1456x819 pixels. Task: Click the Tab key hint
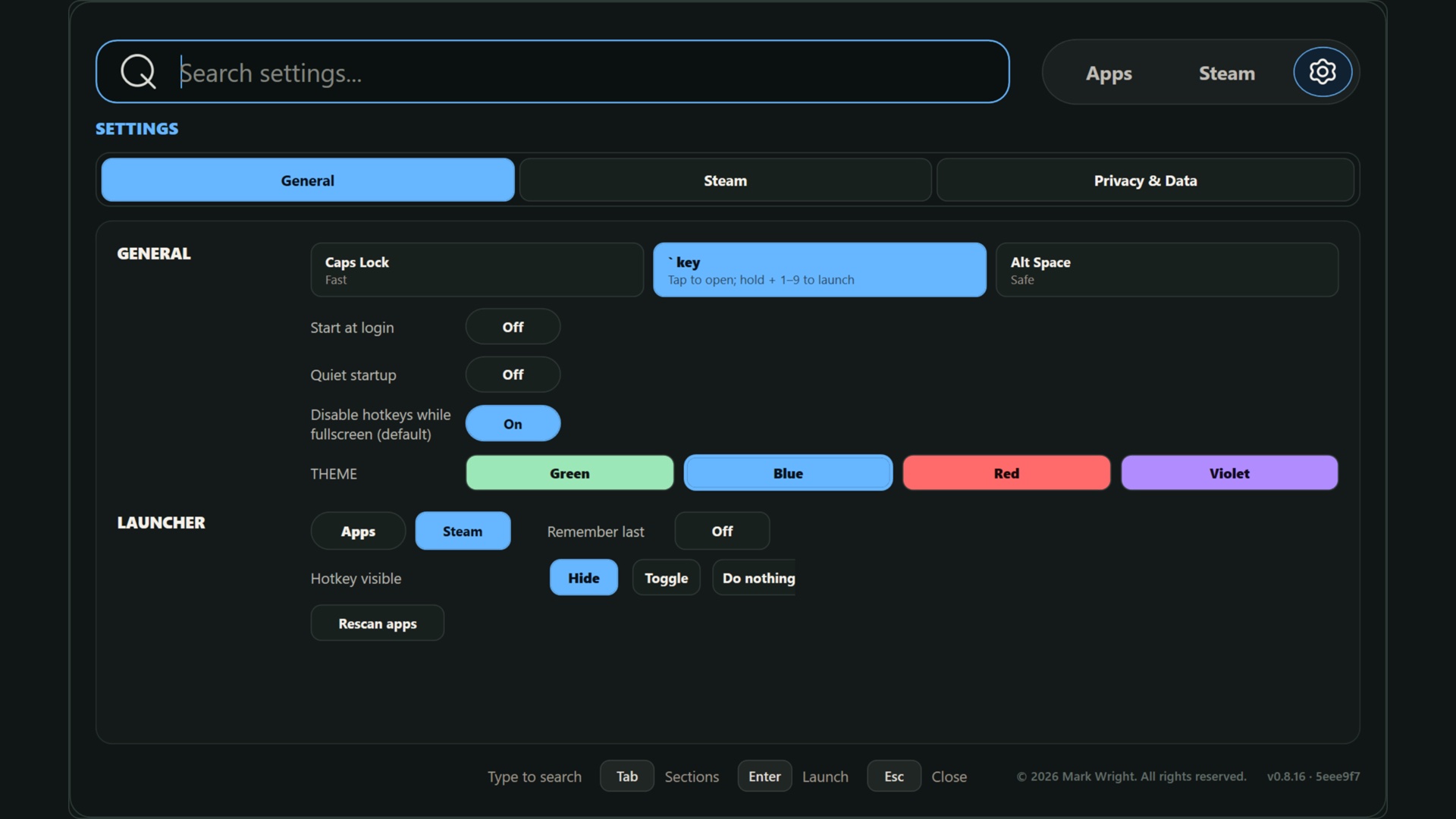(x=626, y=777)
